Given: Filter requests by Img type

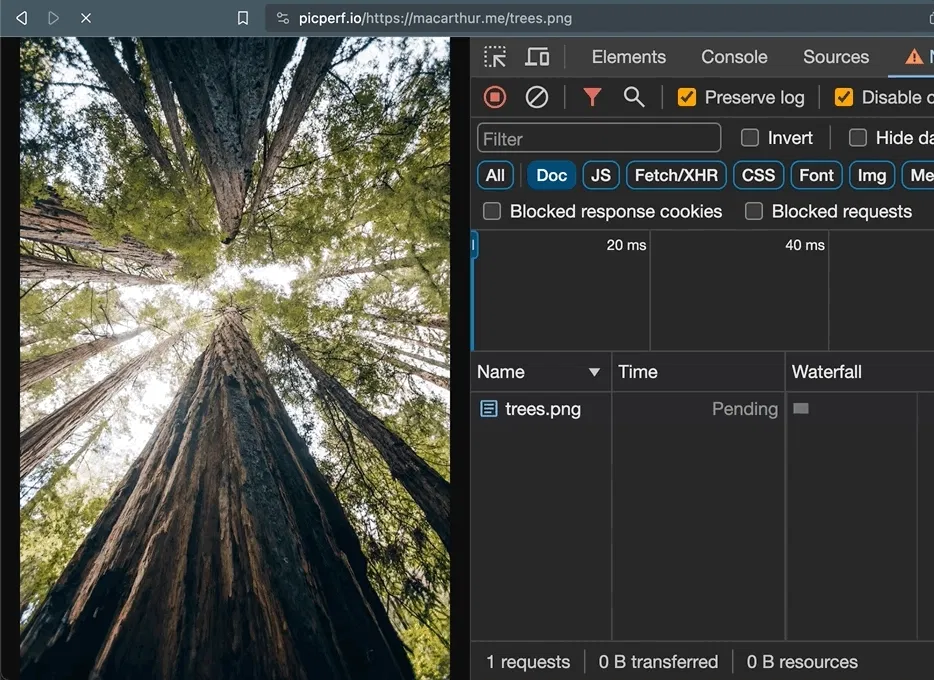Looking at the screenshot, I should (871, 175).
